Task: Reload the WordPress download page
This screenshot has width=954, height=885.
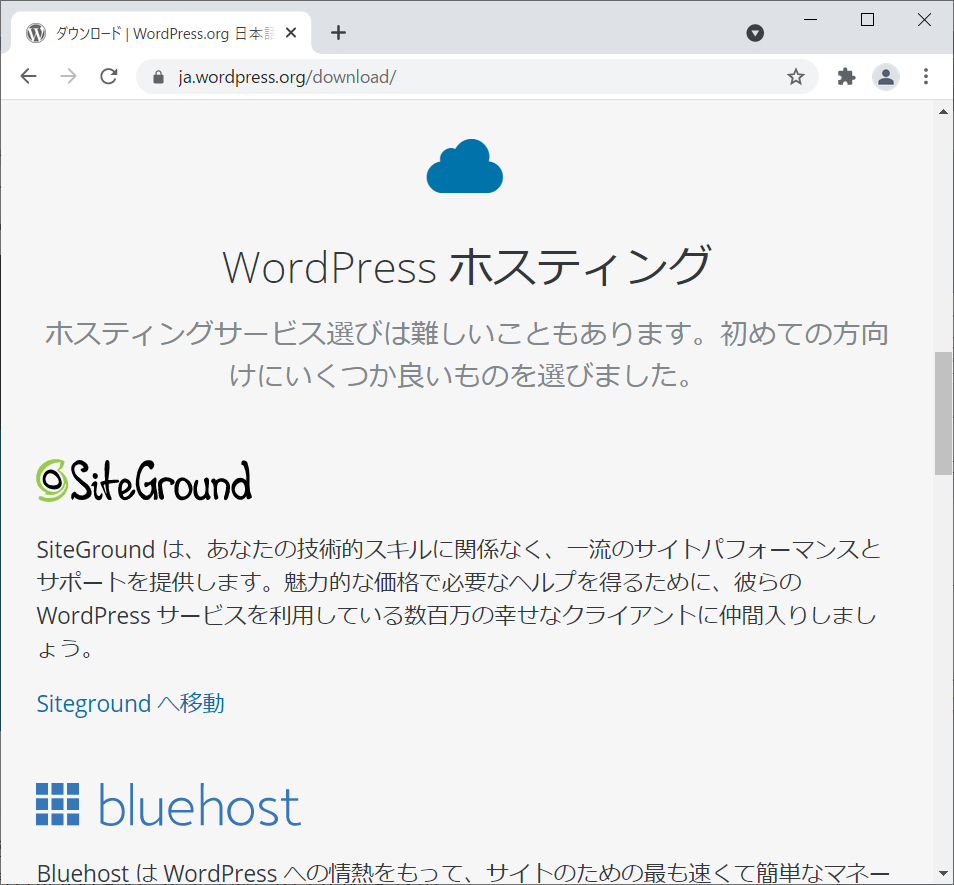Action: coord(109,77)
